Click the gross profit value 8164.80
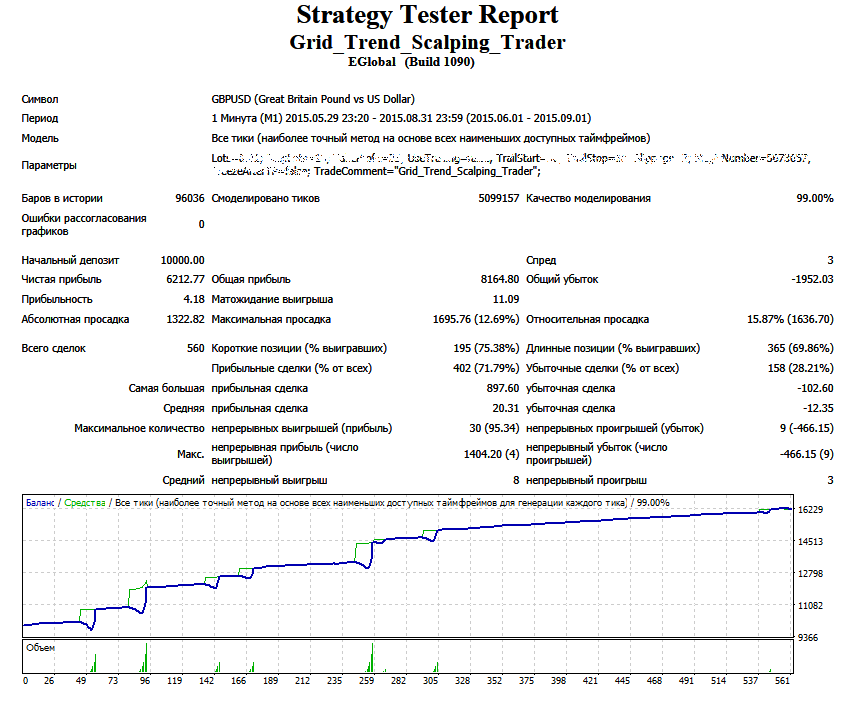The width and height of the screenshot is (867, 722). click(500, 279)
